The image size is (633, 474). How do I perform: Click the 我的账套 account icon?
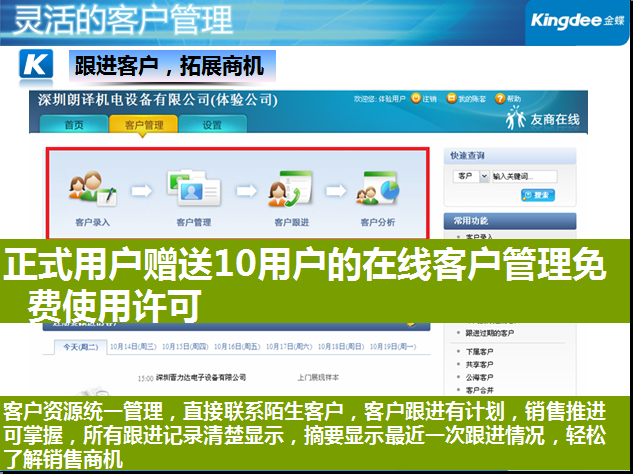pos(451,98)
